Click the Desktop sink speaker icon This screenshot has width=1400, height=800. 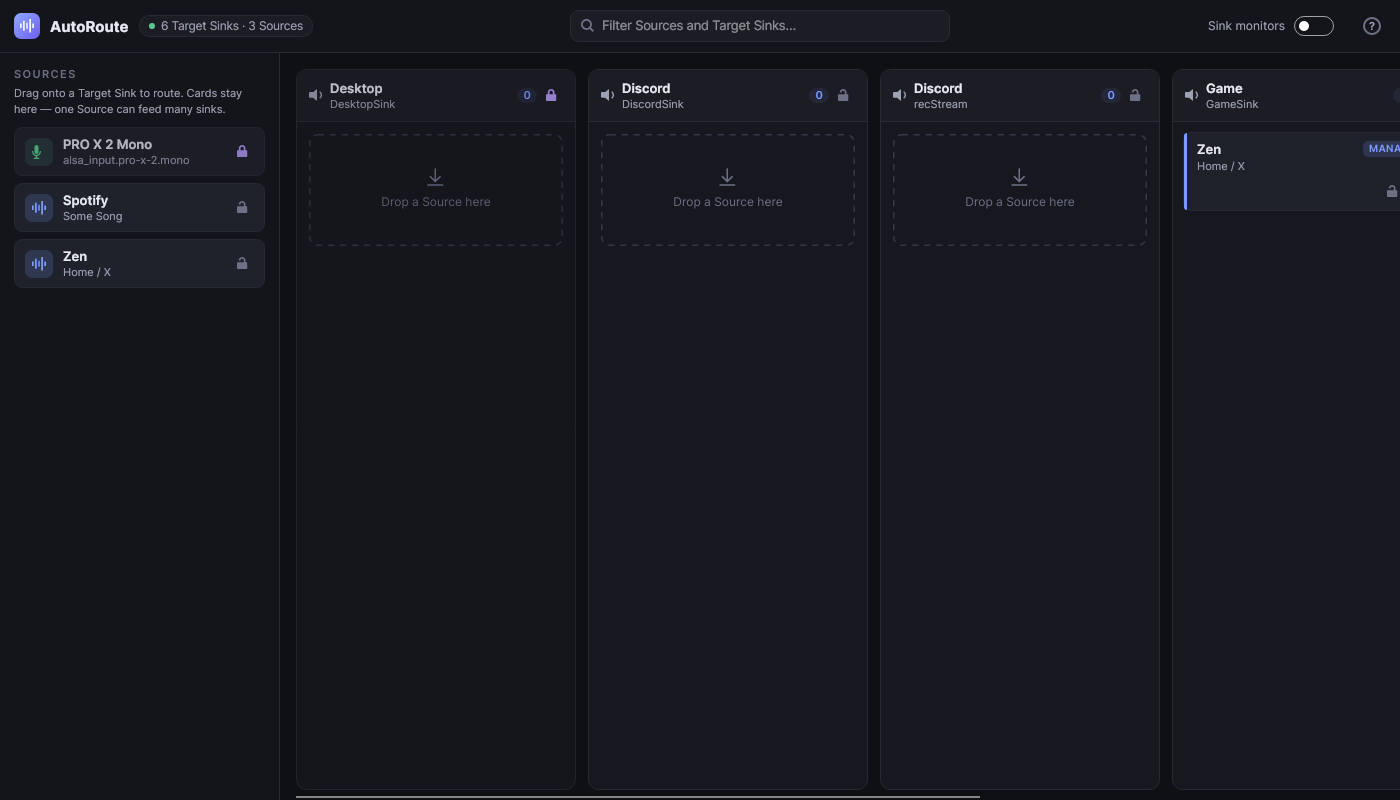point(315,95)
